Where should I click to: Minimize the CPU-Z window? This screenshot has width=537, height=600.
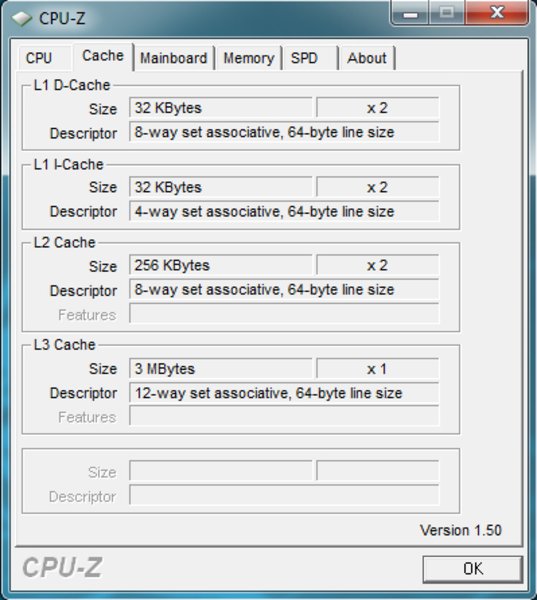(410, 13)
